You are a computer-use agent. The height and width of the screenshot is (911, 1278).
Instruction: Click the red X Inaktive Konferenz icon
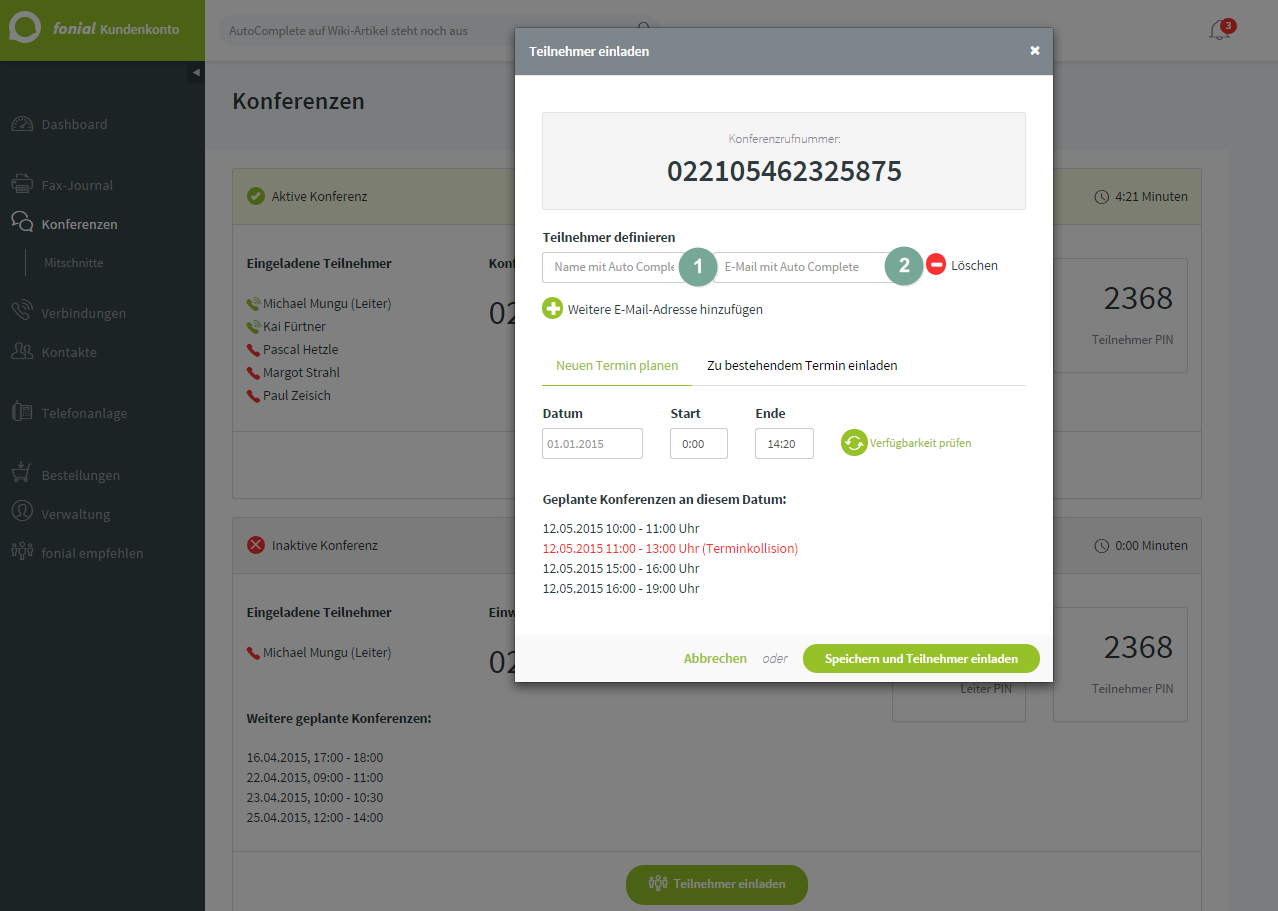256,545
